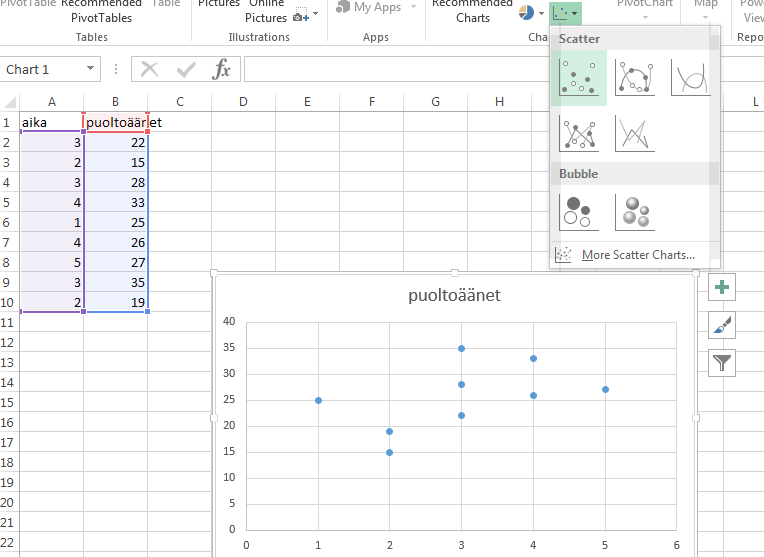This screenshot has width=764, height=557.
Task: Choose Scatter with Straight Lines only
Action: coord(634,132)
